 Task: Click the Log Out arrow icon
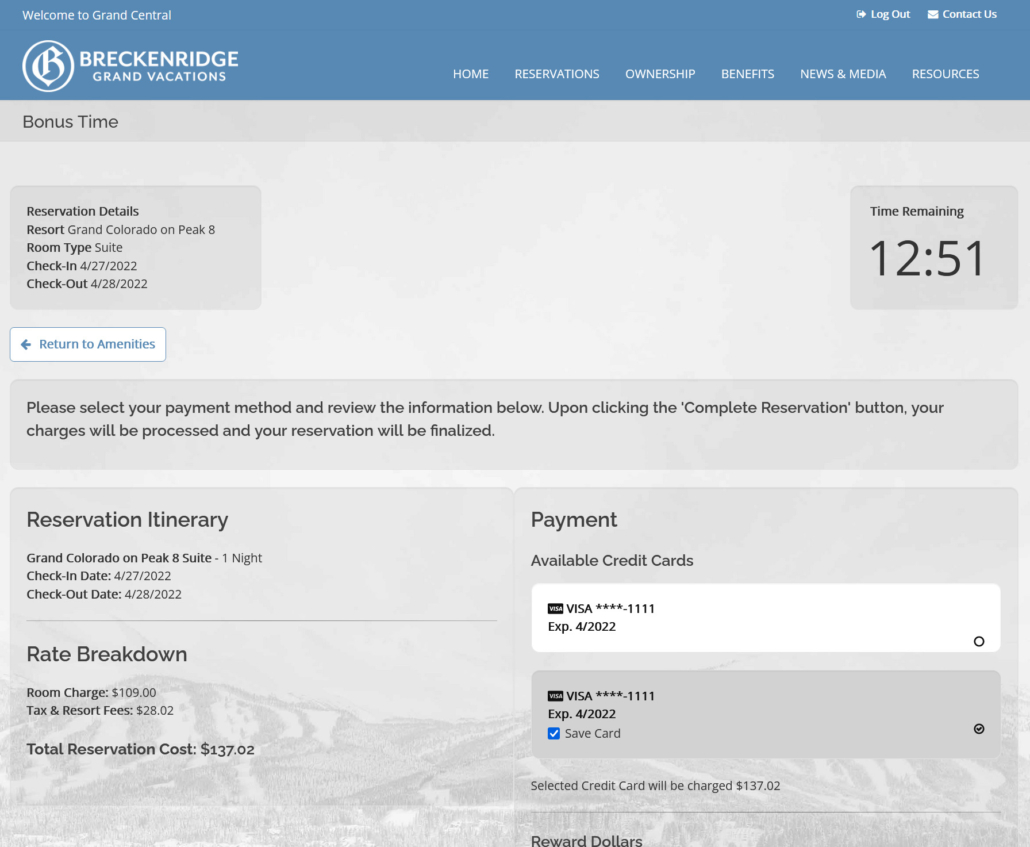(861, 14)
